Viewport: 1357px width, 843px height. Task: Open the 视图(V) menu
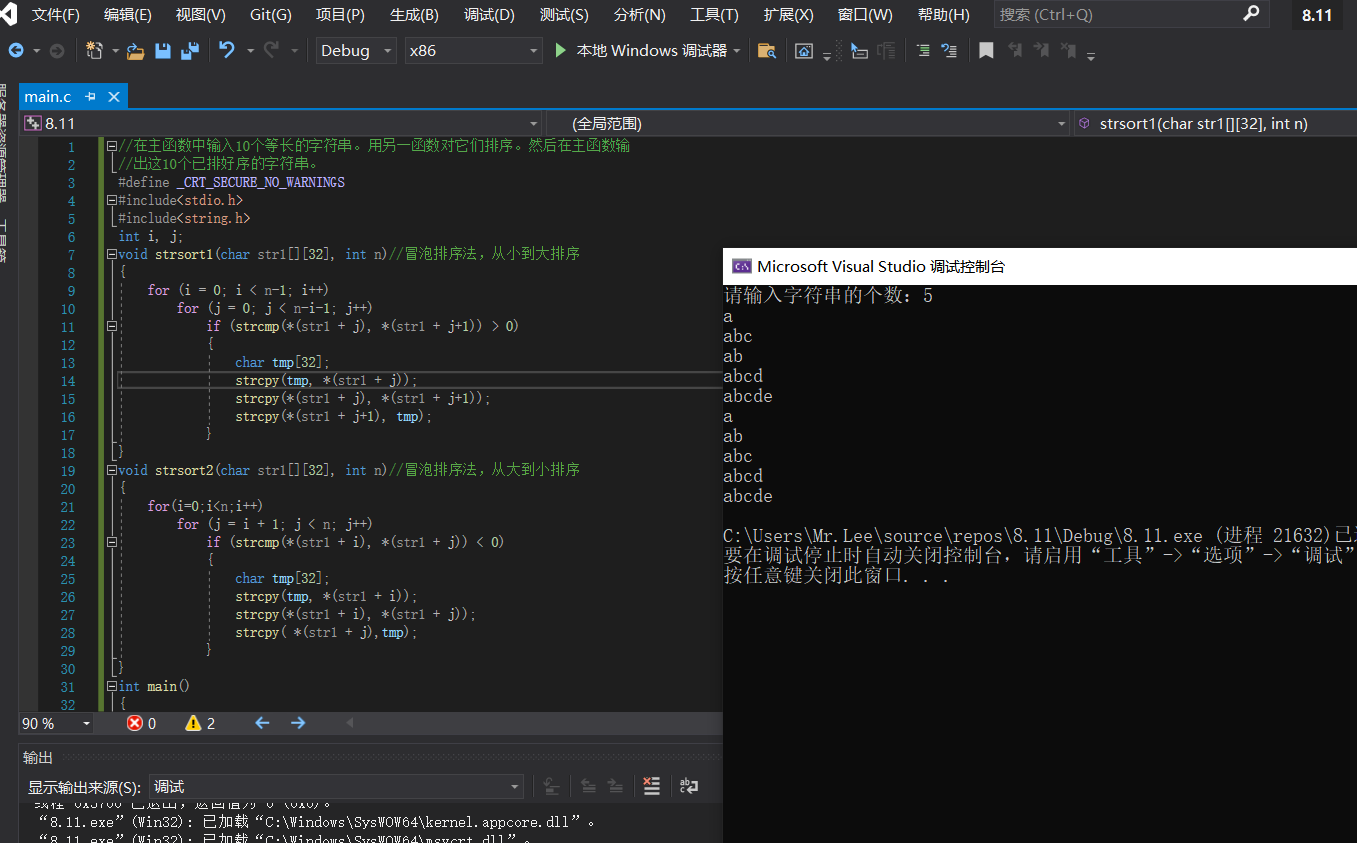click(200, 15)
